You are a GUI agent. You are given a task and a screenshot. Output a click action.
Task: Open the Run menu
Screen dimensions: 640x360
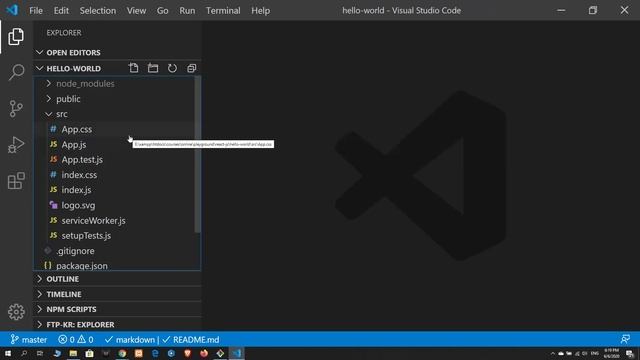tap(187, 11)
